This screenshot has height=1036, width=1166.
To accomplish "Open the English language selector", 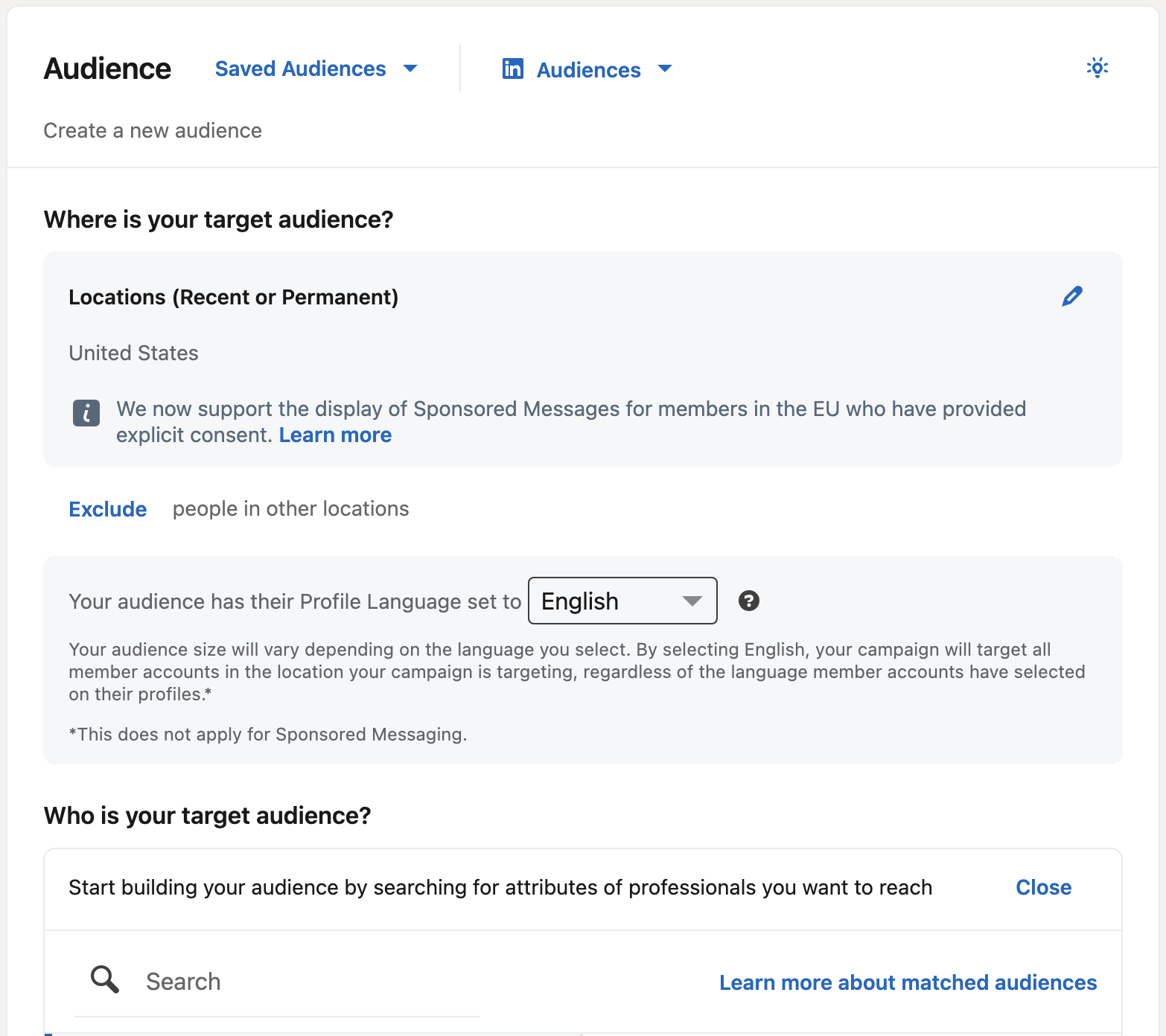I will coord(622,601).
